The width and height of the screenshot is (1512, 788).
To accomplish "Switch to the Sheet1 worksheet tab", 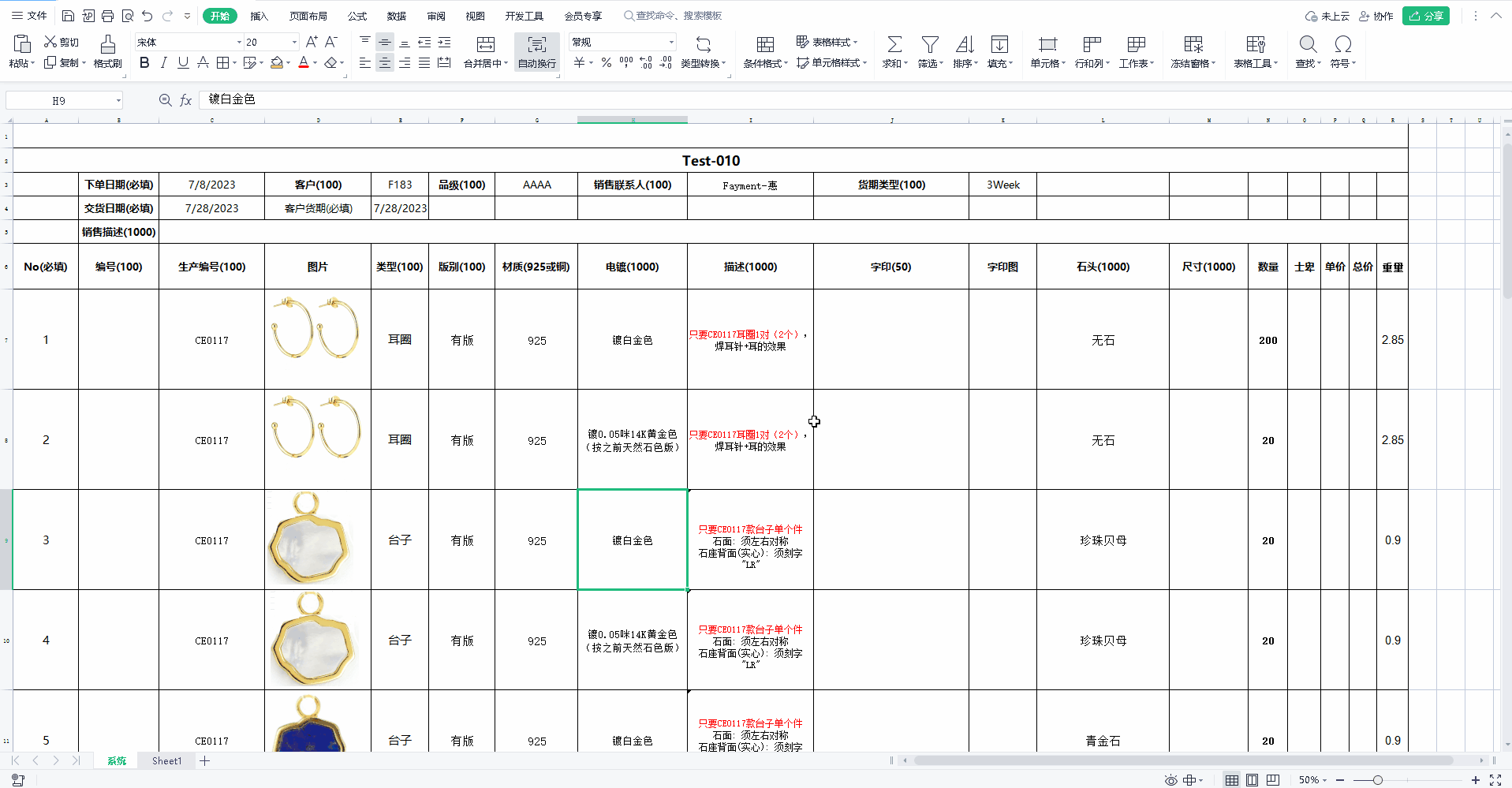I will coord(166,761).
